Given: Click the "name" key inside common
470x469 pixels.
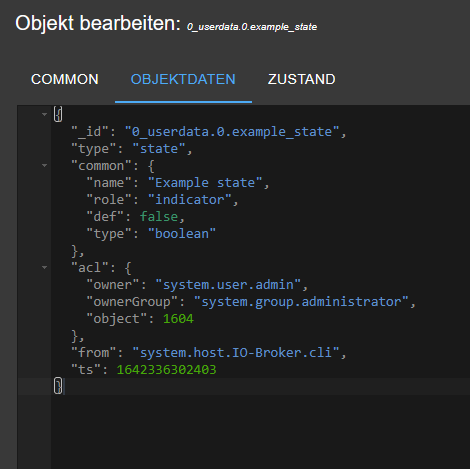Looking at the screenshot, I should coord(109,183).
